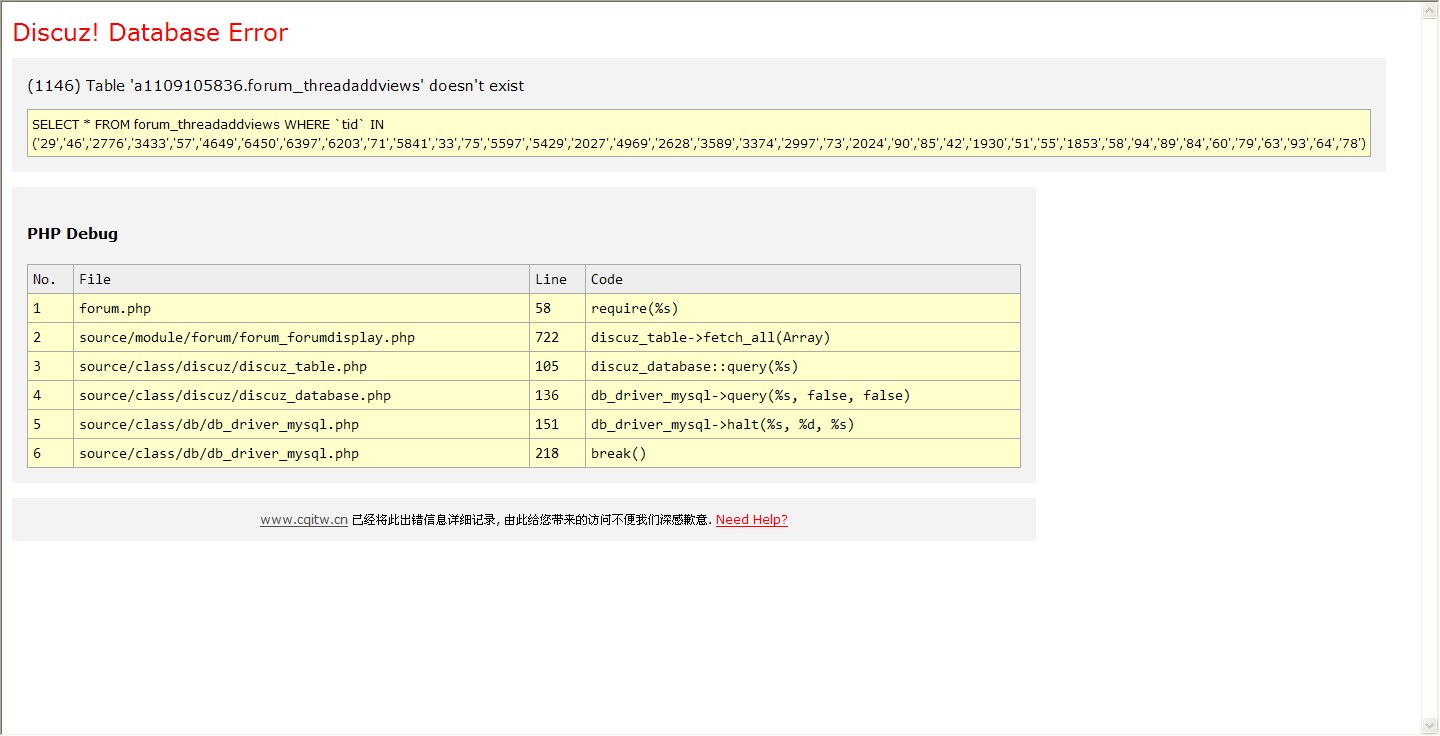The width and height of the screenshot is (1440, 736).
Task: Click the PHP Debug heading
Action: 73,234
